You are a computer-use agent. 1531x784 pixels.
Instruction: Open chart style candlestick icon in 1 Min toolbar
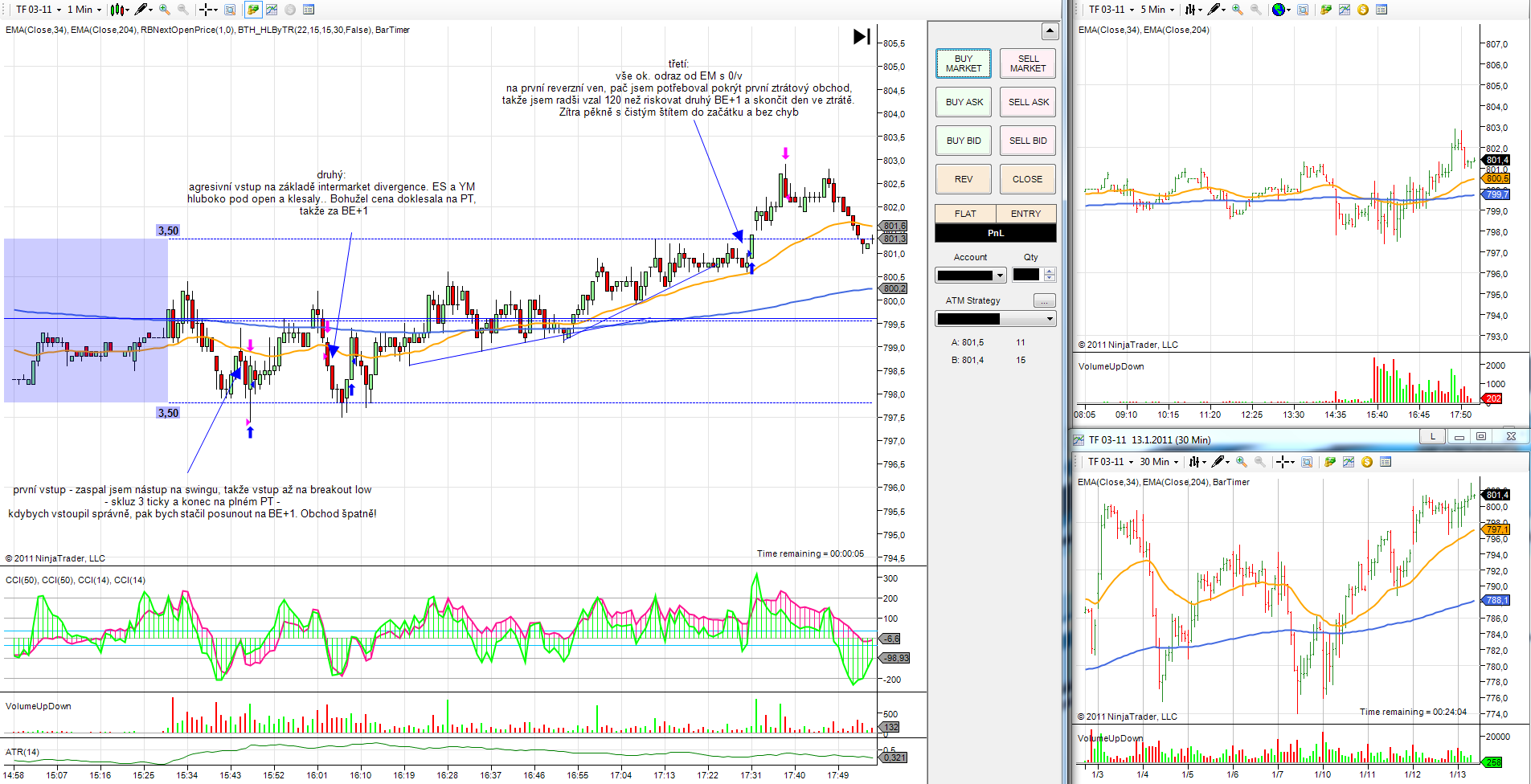(x=117, y=10)
